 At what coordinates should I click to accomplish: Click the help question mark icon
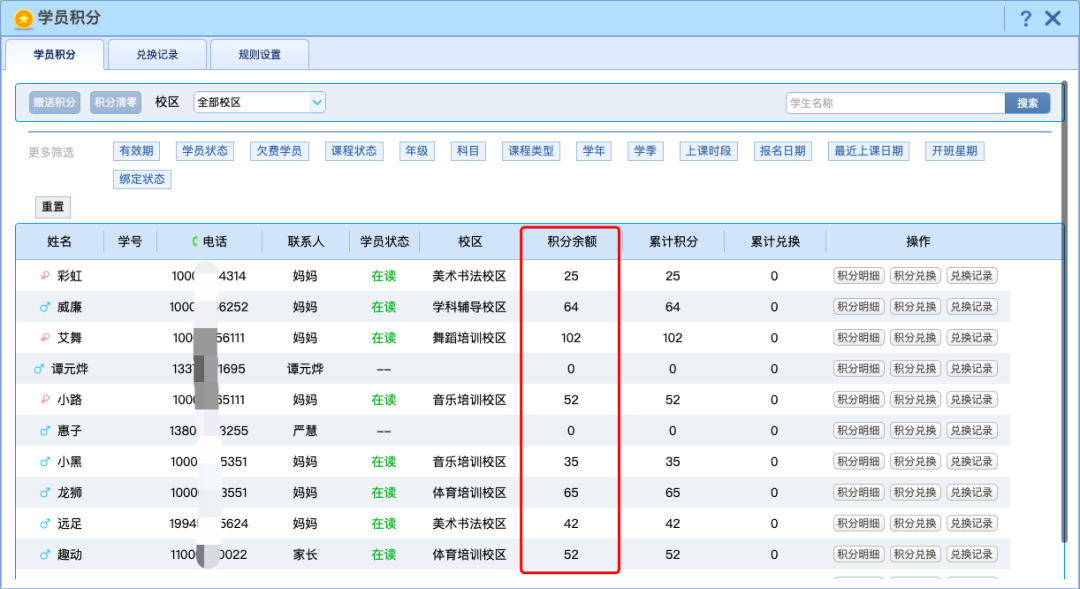[x=1026, y=19]
